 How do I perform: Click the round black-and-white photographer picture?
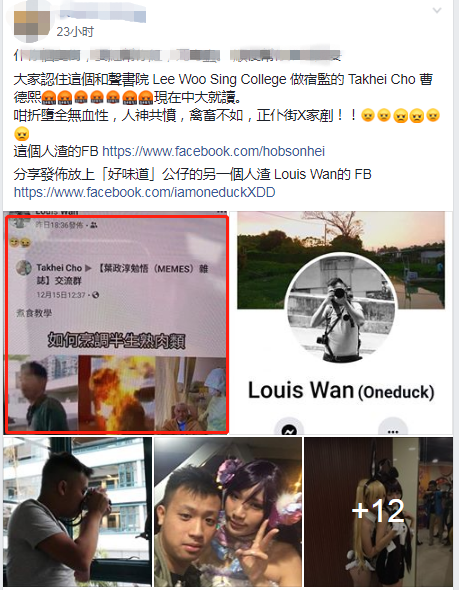(x=340, y=308)
